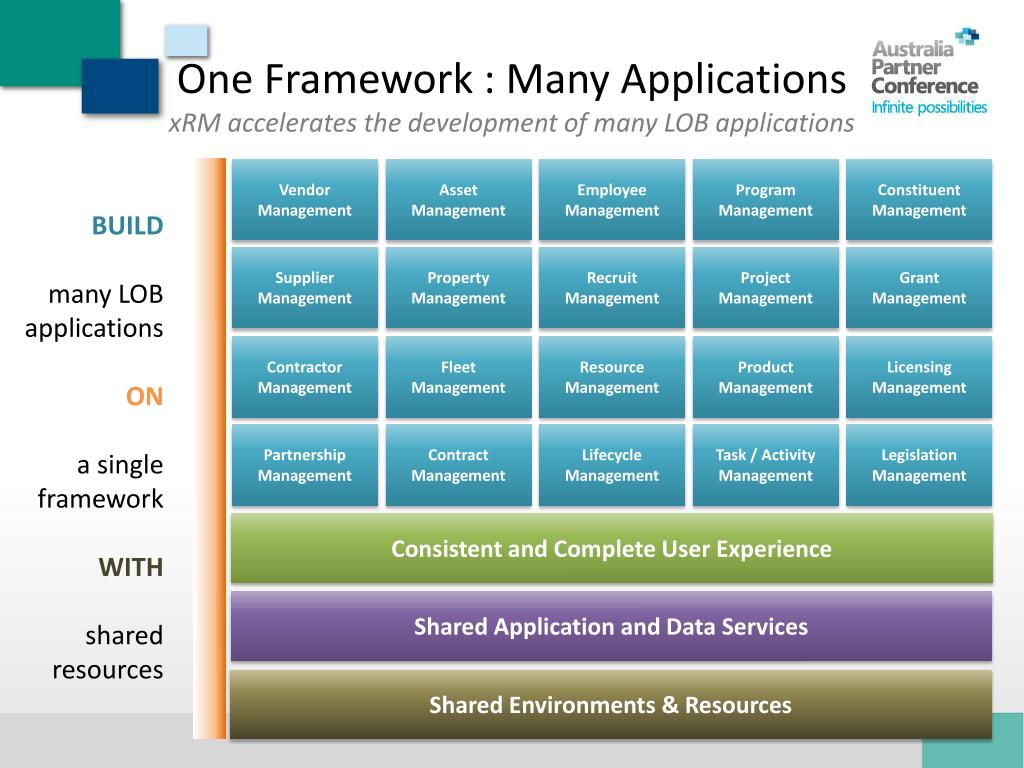1024x768 pixels.
Task: Open the Employee Management tile
Action: click(x=612, y=200)
